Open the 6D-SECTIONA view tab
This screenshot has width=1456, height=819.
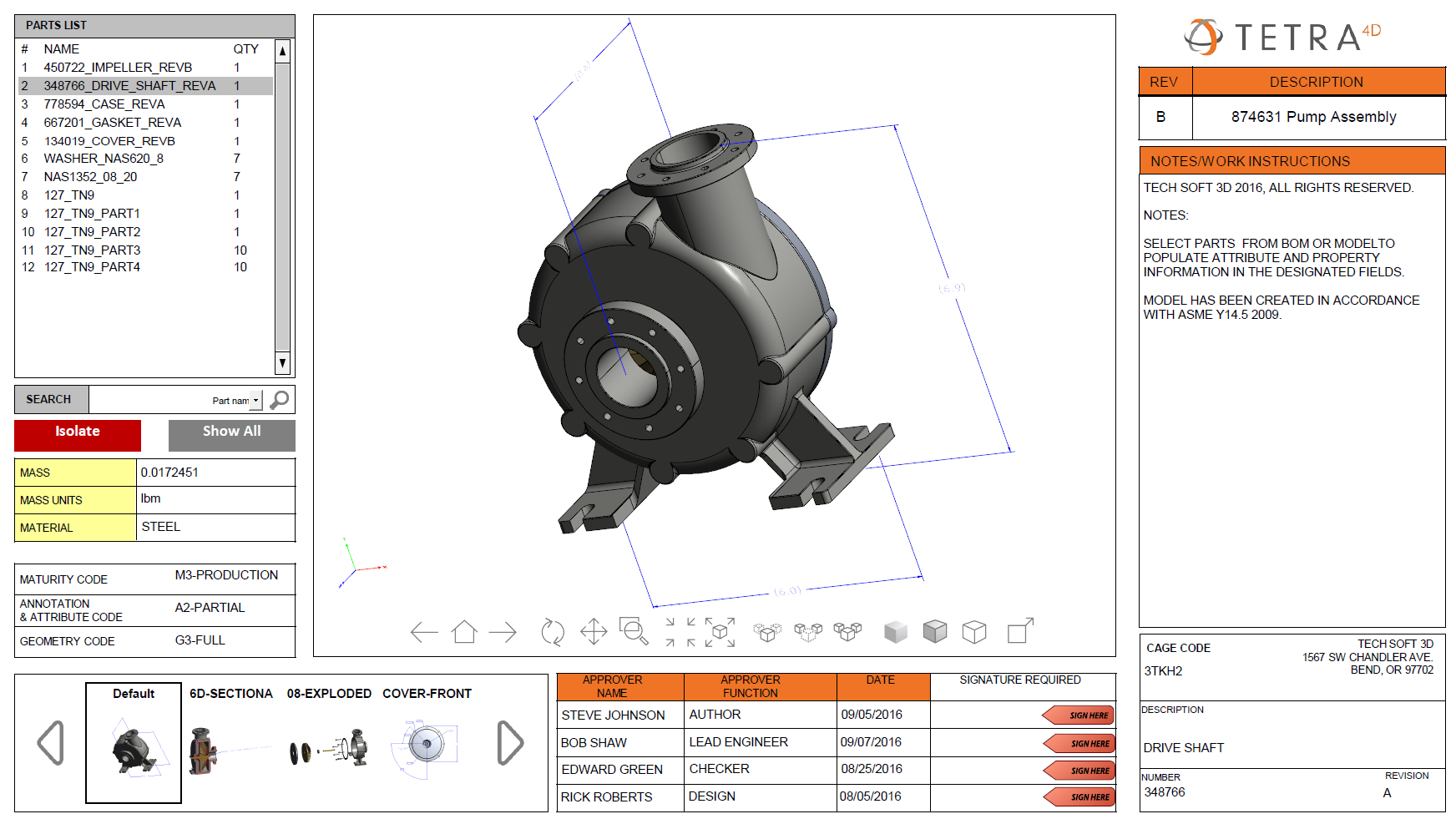point(231,694)
